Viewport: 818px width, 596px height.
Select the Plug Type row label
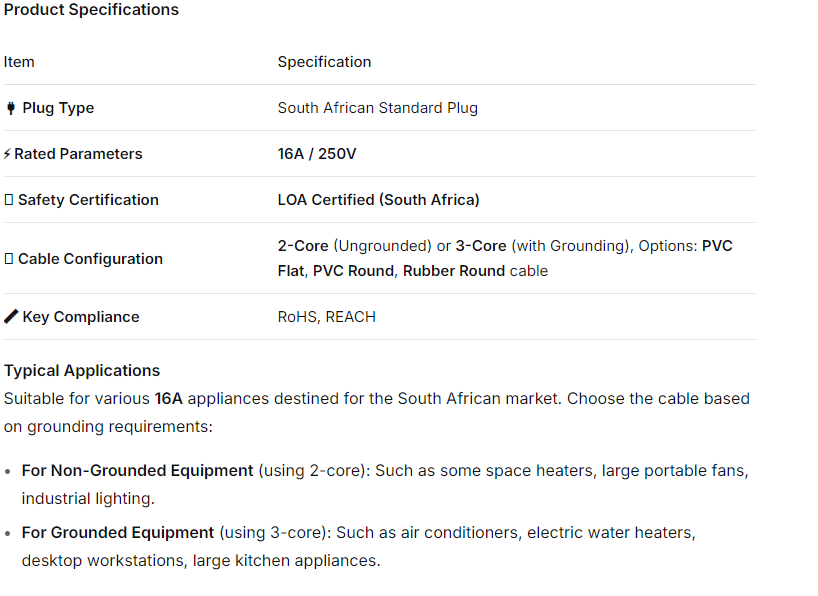pyautogui.click(x=58, y=108)
